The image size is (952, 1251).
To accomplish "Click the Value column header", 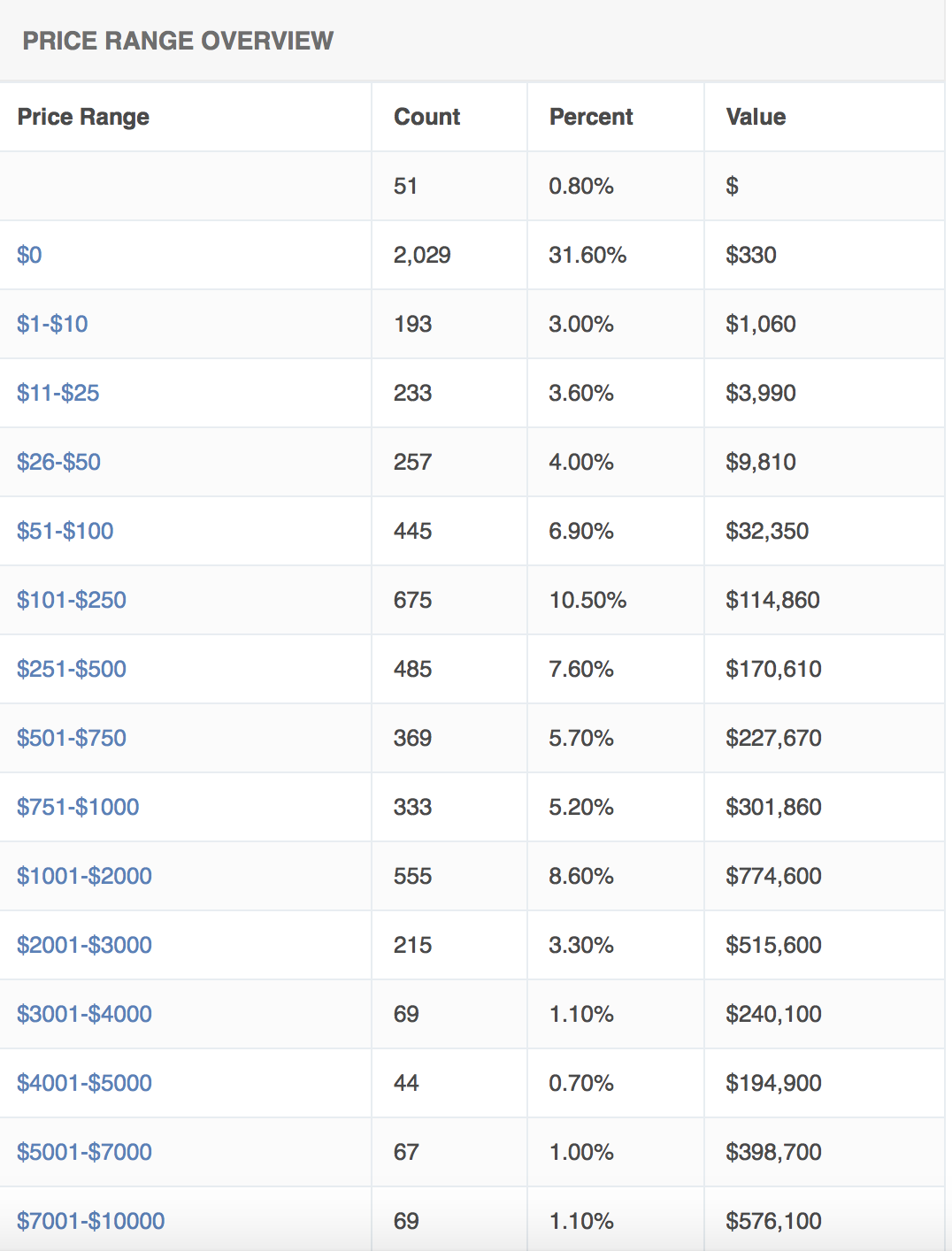I will 756,117.
